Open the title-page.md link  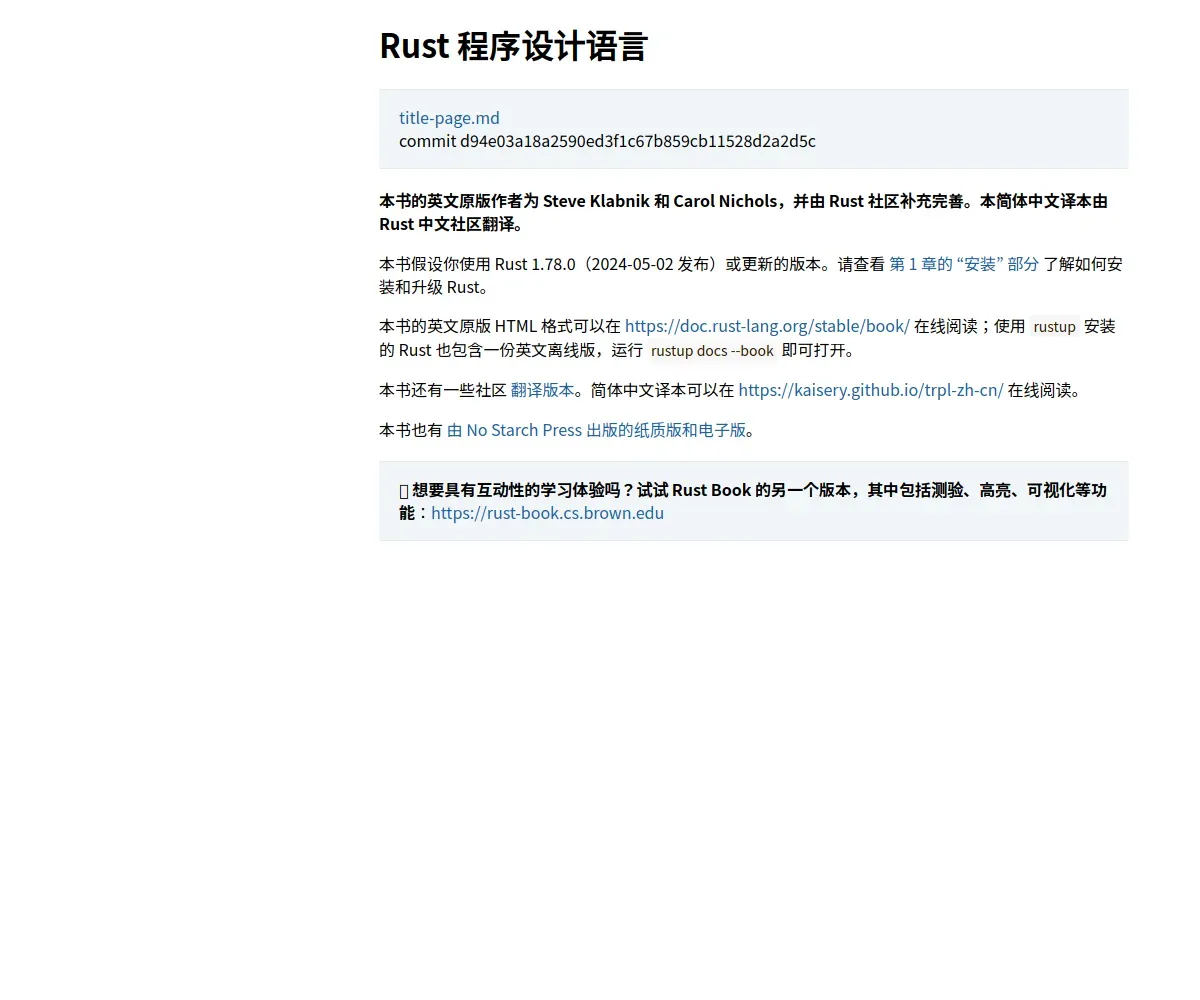click(x=449, y=118)
